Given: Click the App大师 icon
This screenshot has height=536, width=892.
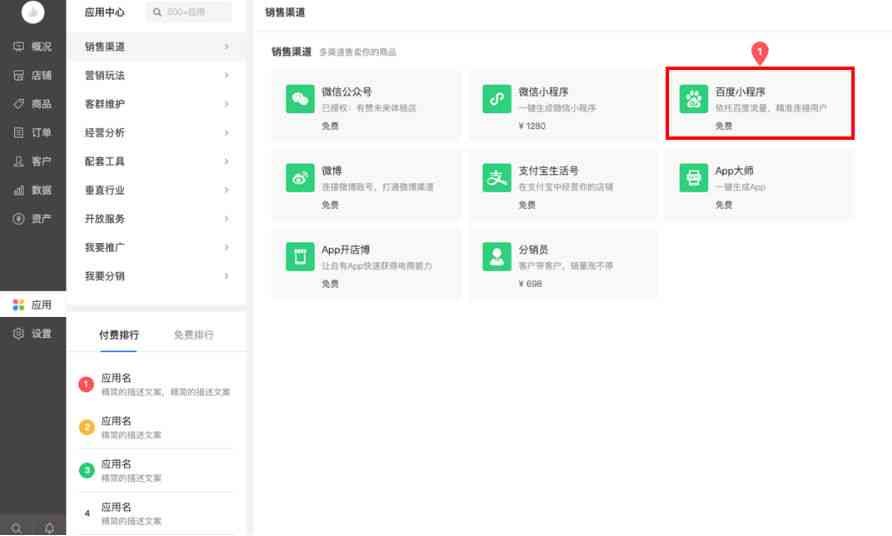Looking at the screenshot, I should [693, 178].
